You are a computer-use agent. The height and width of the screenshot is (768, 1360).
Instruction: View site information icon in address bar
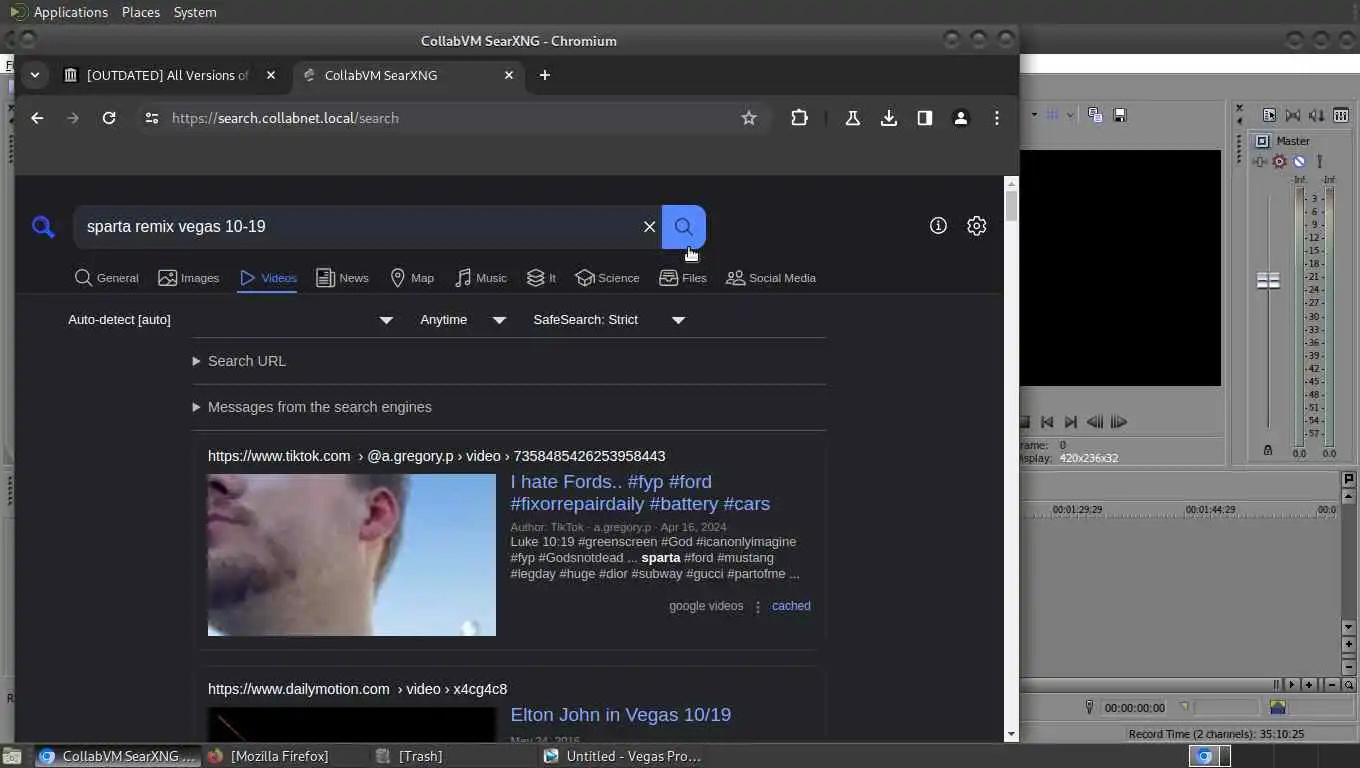(x=151, y=118)
